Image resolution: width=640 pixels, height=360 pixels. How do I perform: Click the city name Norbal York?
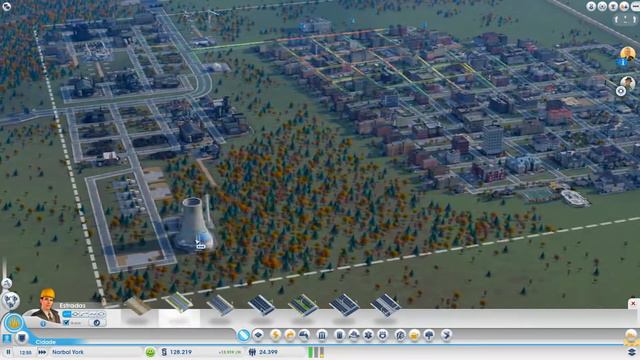68,352
